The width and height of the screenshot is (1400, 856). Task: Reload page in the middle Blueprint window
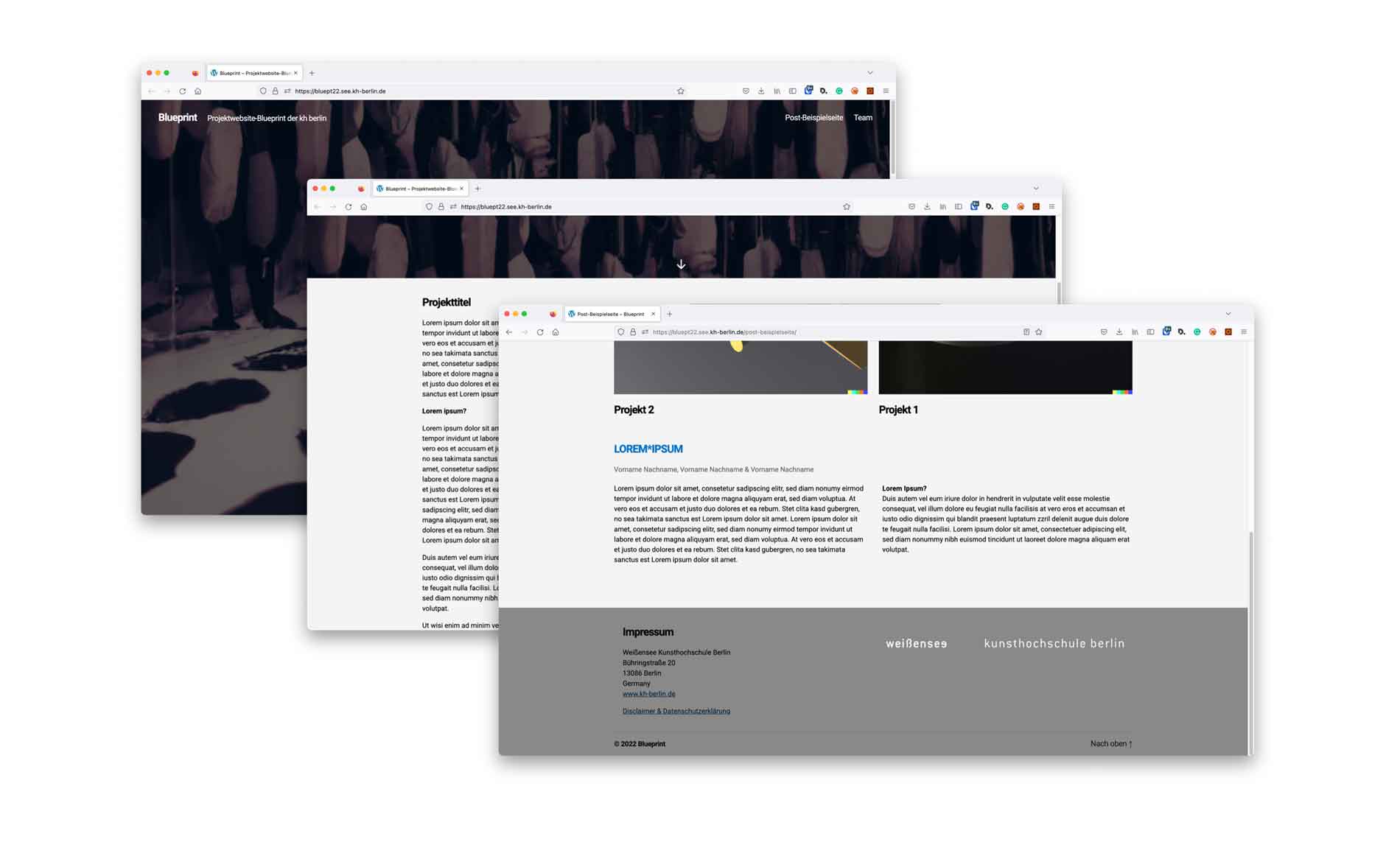(x=349, y=207)
